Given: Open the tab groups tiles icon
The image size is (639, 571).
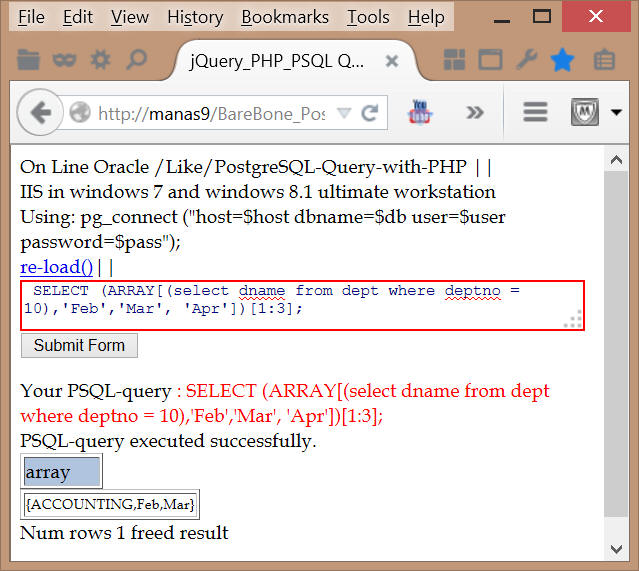Looking at the screenshot, I should (x=454, y=60).
